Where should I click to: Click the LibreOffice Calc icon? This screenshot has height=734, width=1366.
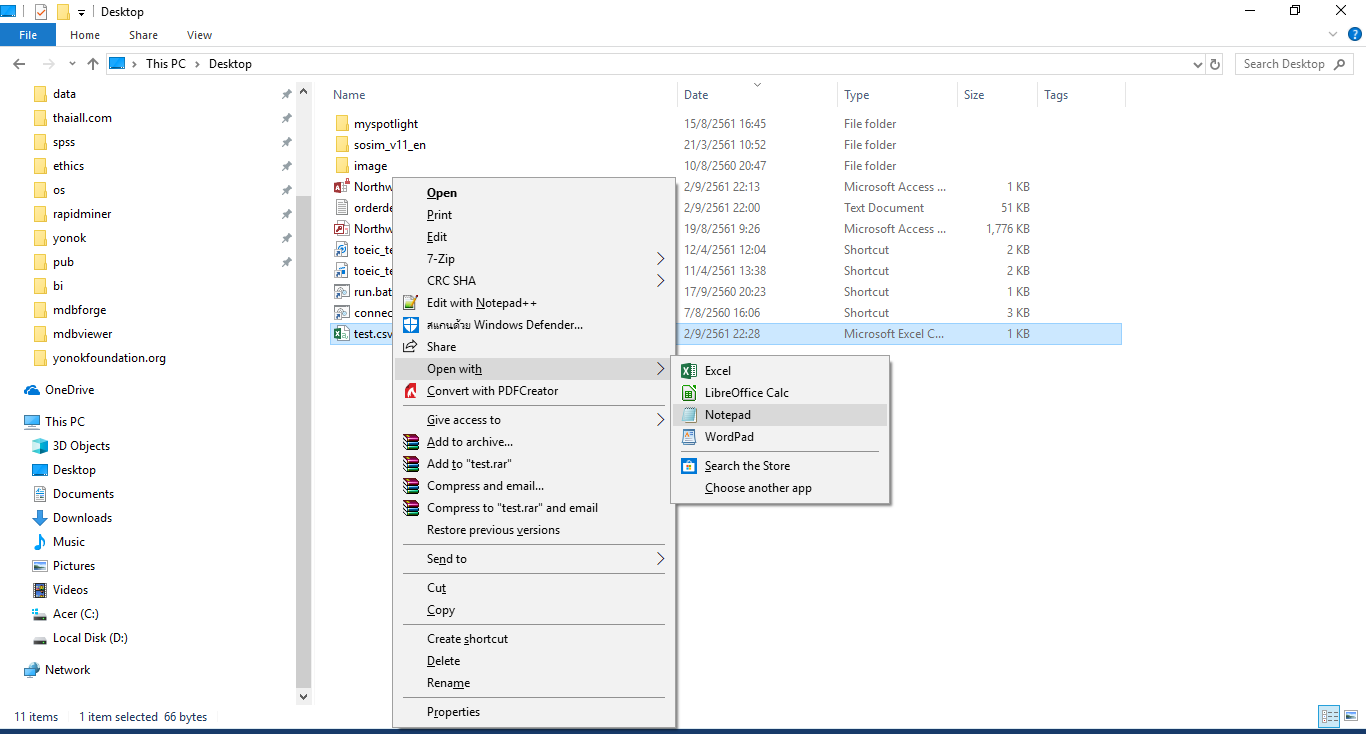coord(688,393)
